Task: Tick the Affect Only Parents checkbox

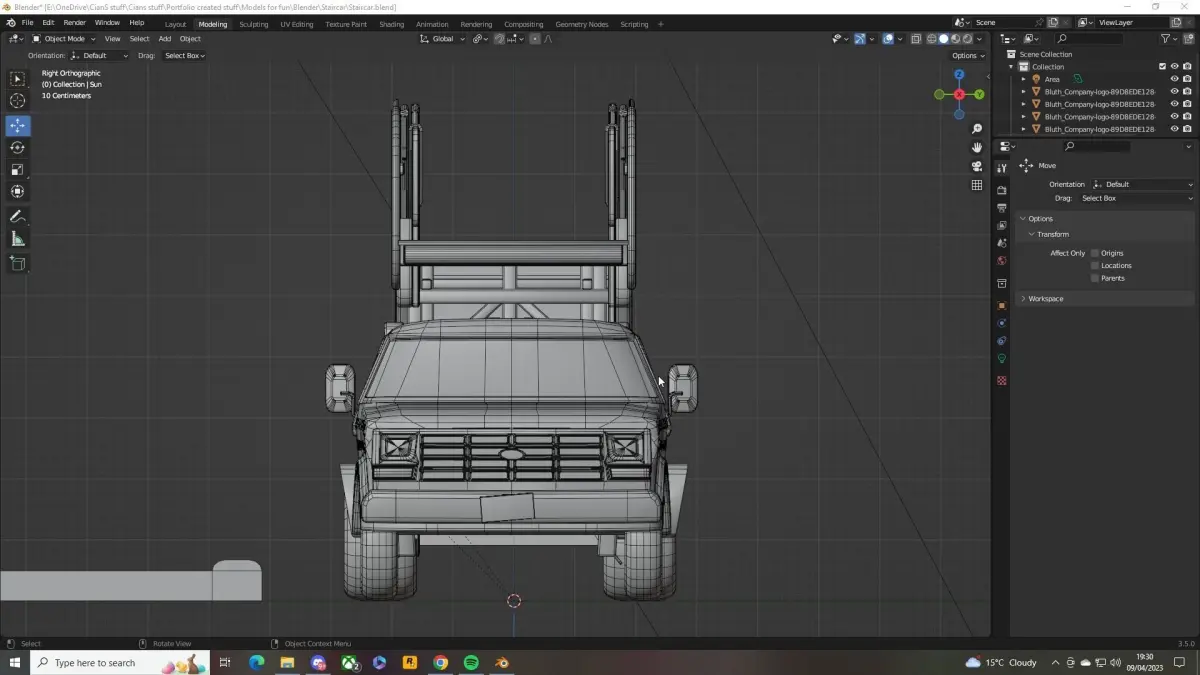Action: (1095, 278)
